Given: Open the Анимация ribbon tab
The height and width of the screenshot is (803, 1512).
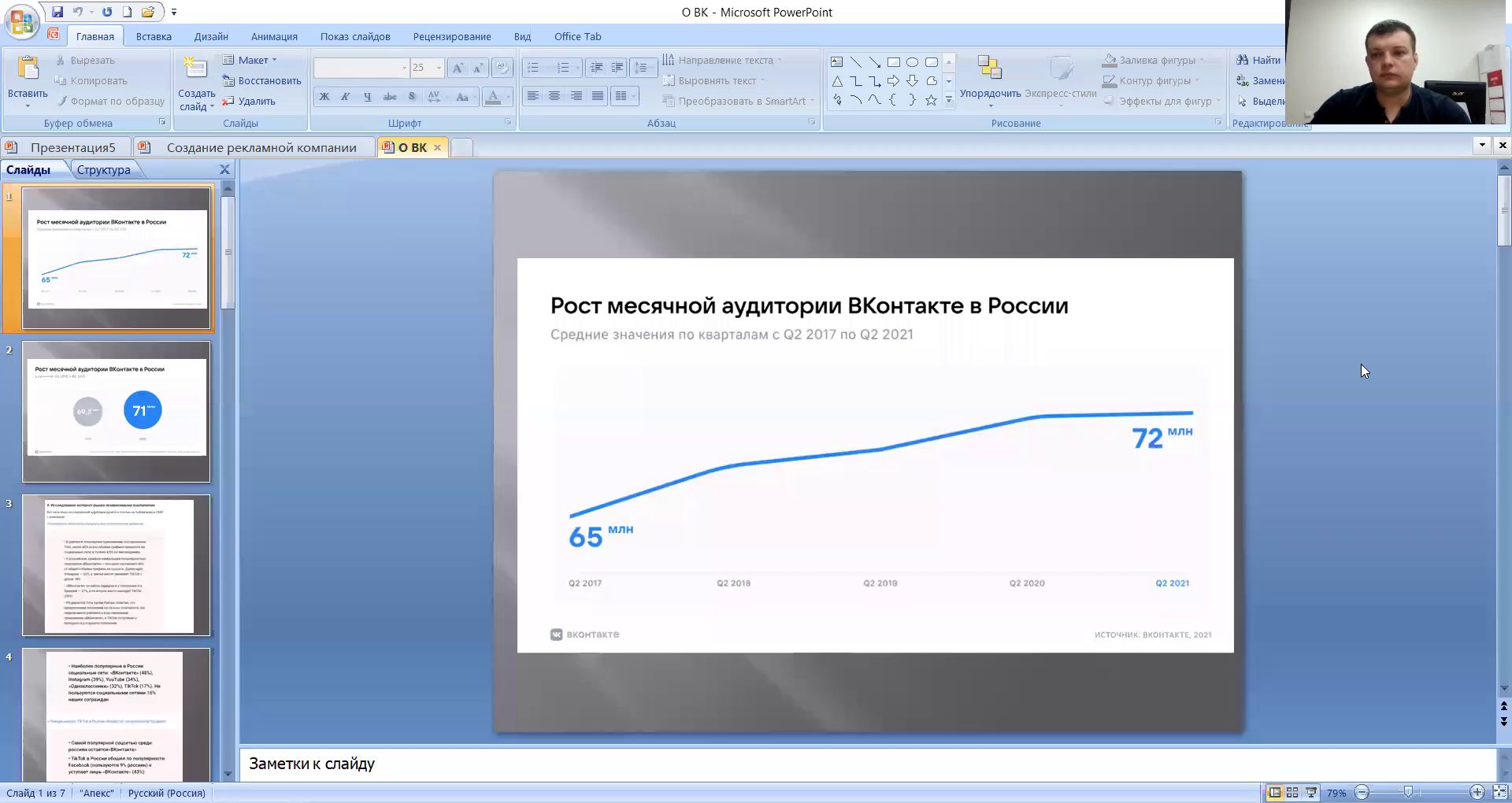Looking at the screenshot, I should (274, 36).
